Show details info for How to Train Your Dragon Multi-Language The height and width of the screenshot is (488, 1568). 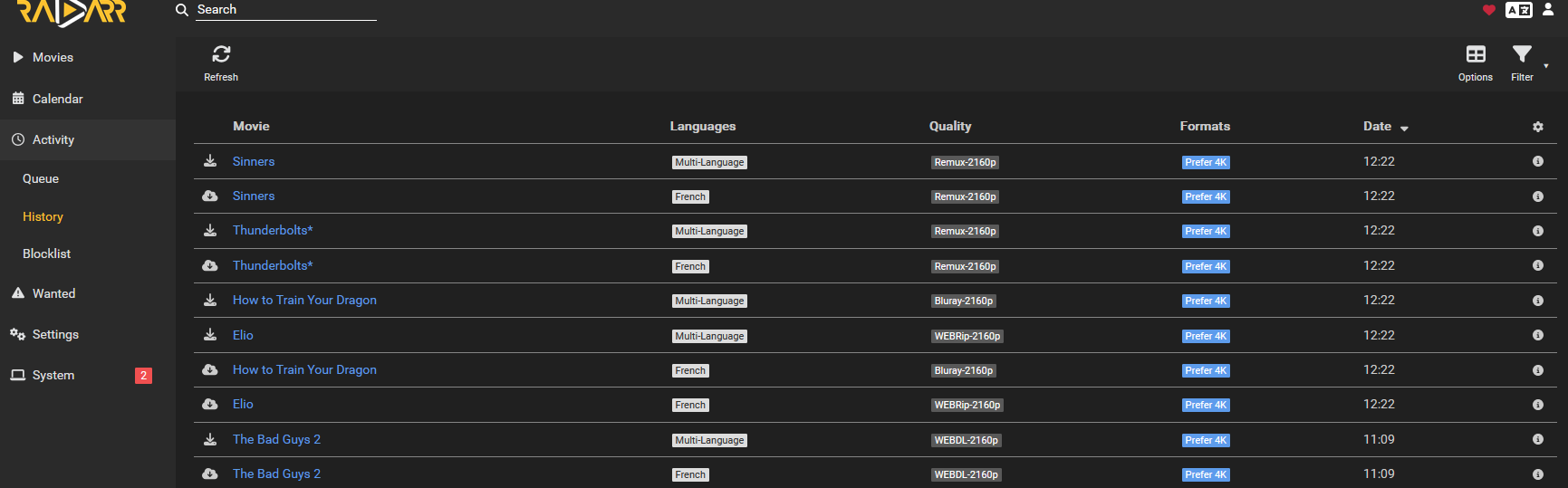pyautogui.click(x=1537, y=301)
